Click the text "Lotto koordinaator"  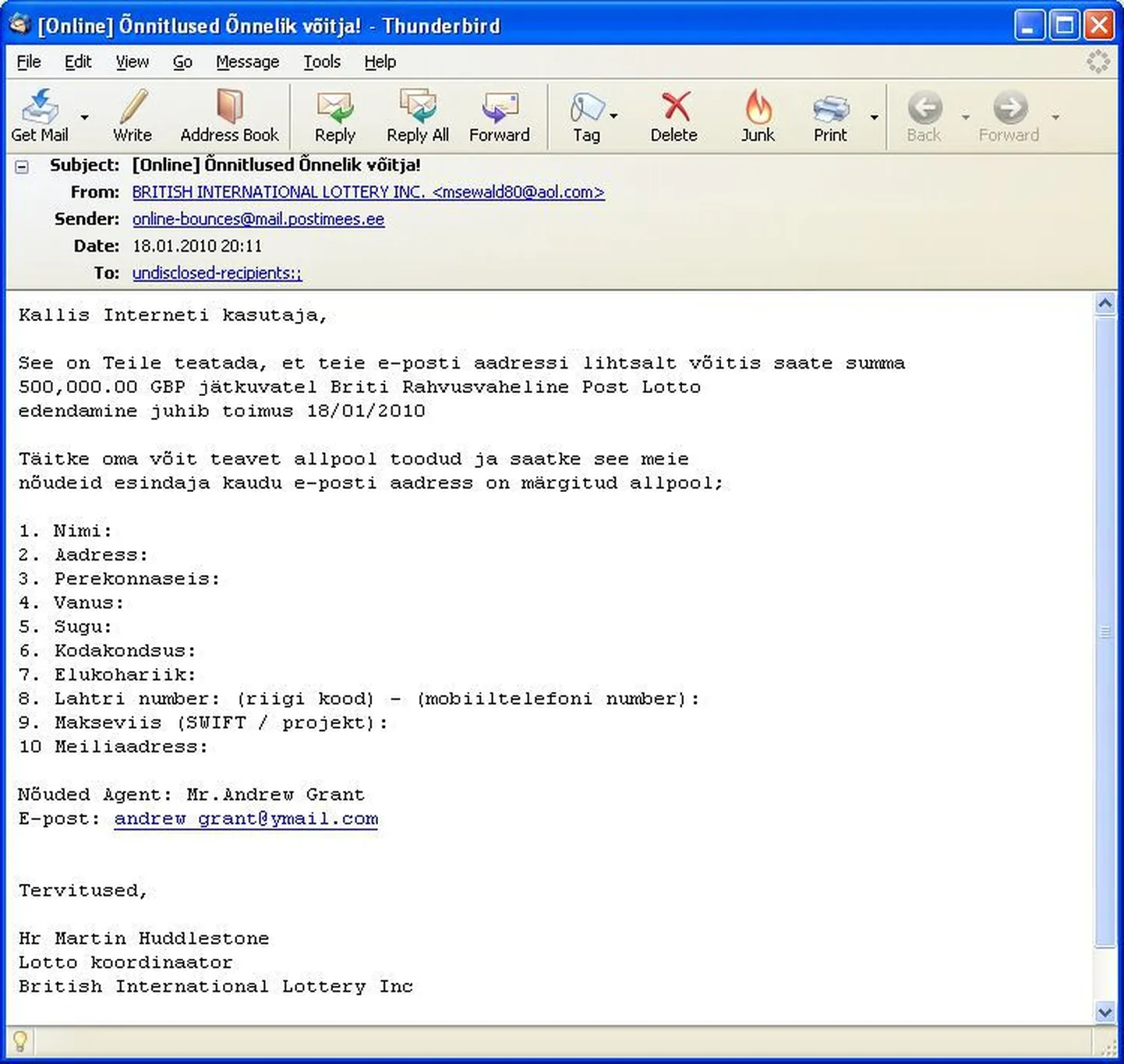[125, 963]
